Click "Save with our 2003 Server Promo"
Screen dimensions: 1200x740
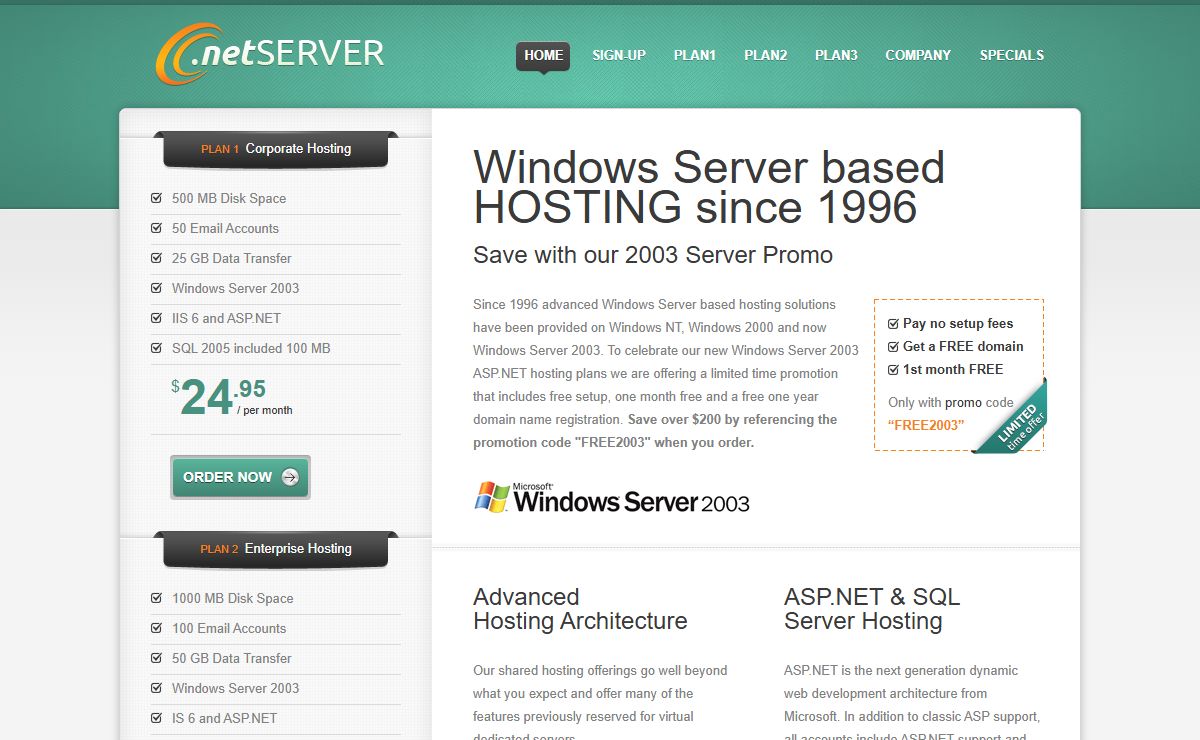[x=653, y=255]
